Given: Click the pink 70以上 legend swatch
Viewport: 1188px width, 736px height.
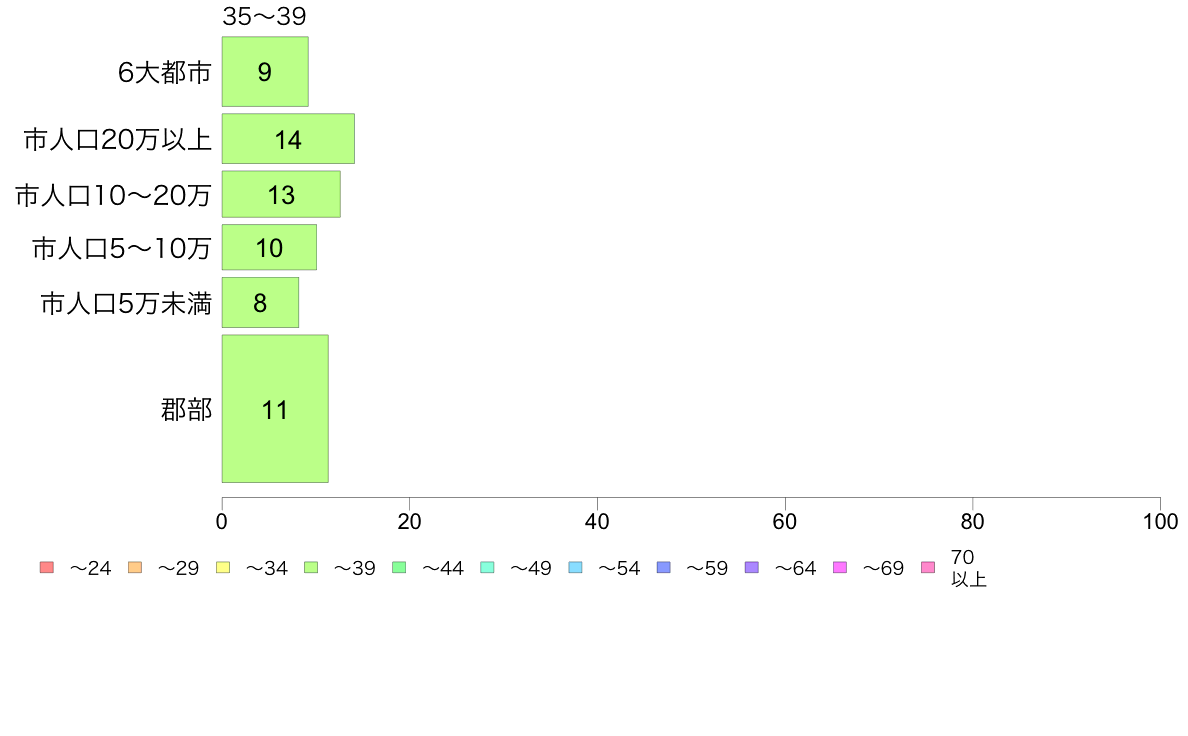Looking at the screenshot, I should [x=928, y=567].
